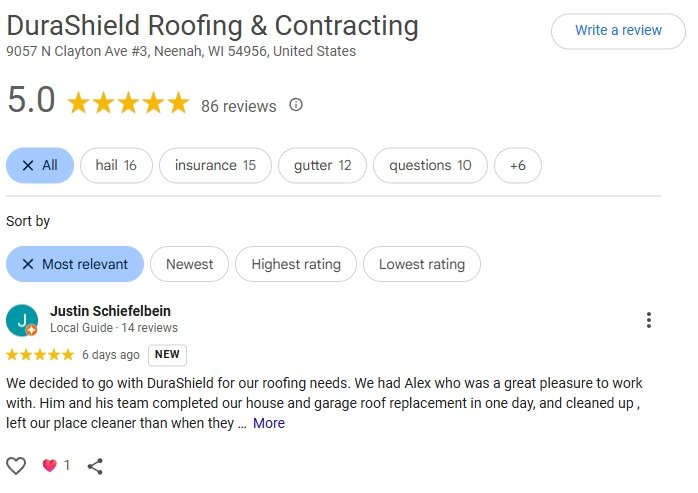Filter reviews by gutter topic

pyautogui.click(x=322, y=166)
